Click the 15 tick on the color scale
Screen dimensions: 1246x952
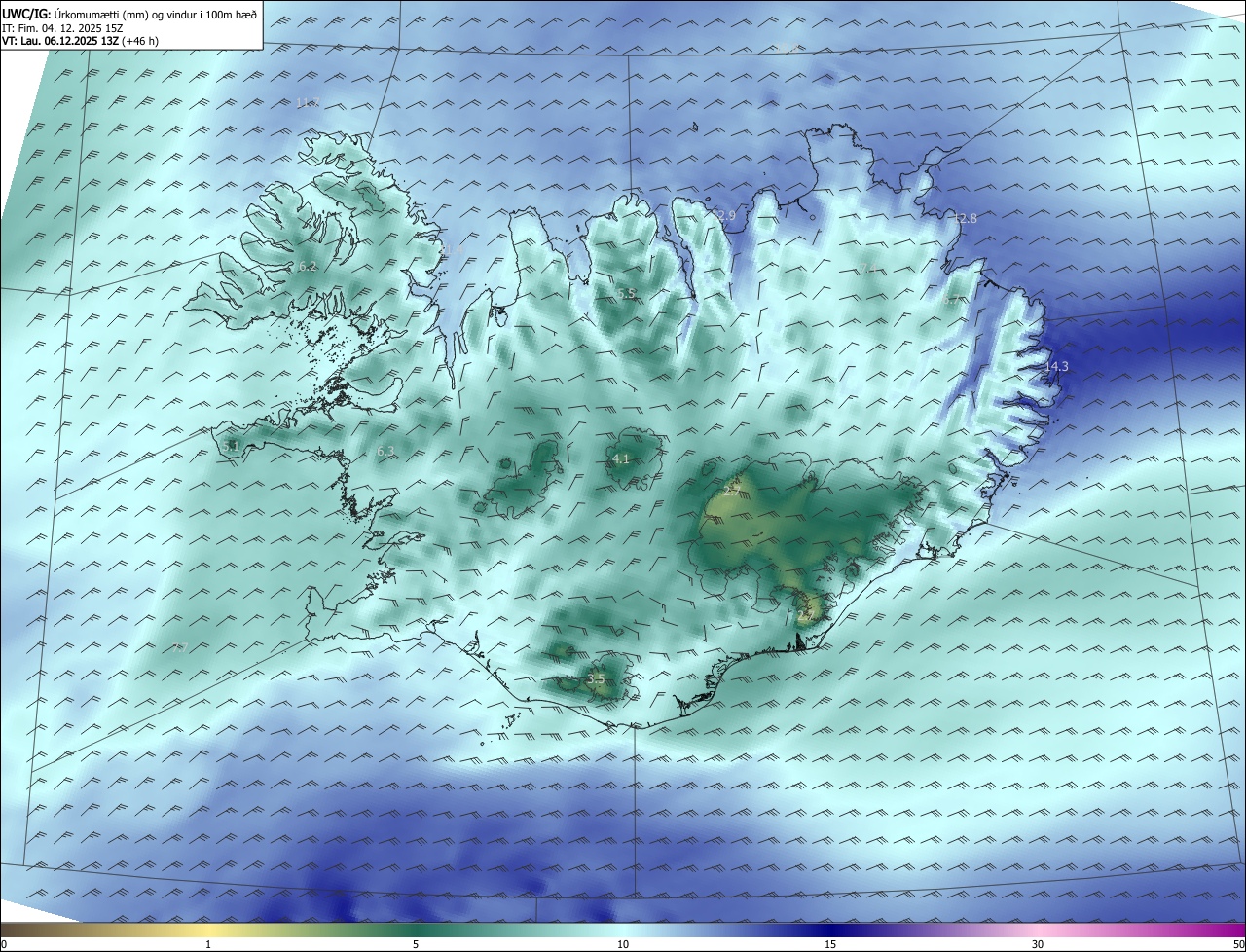tap(830, 944)
